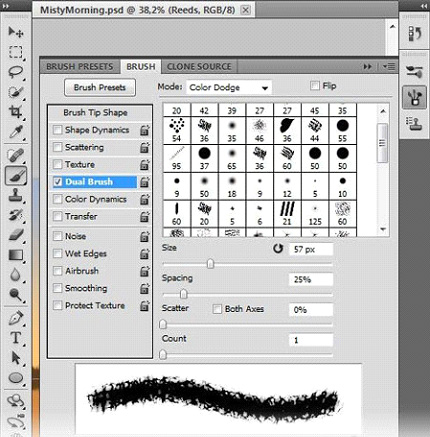Adjust the Size slider handle
Viewport: 430px width, 437px height.
click(210, 264)
